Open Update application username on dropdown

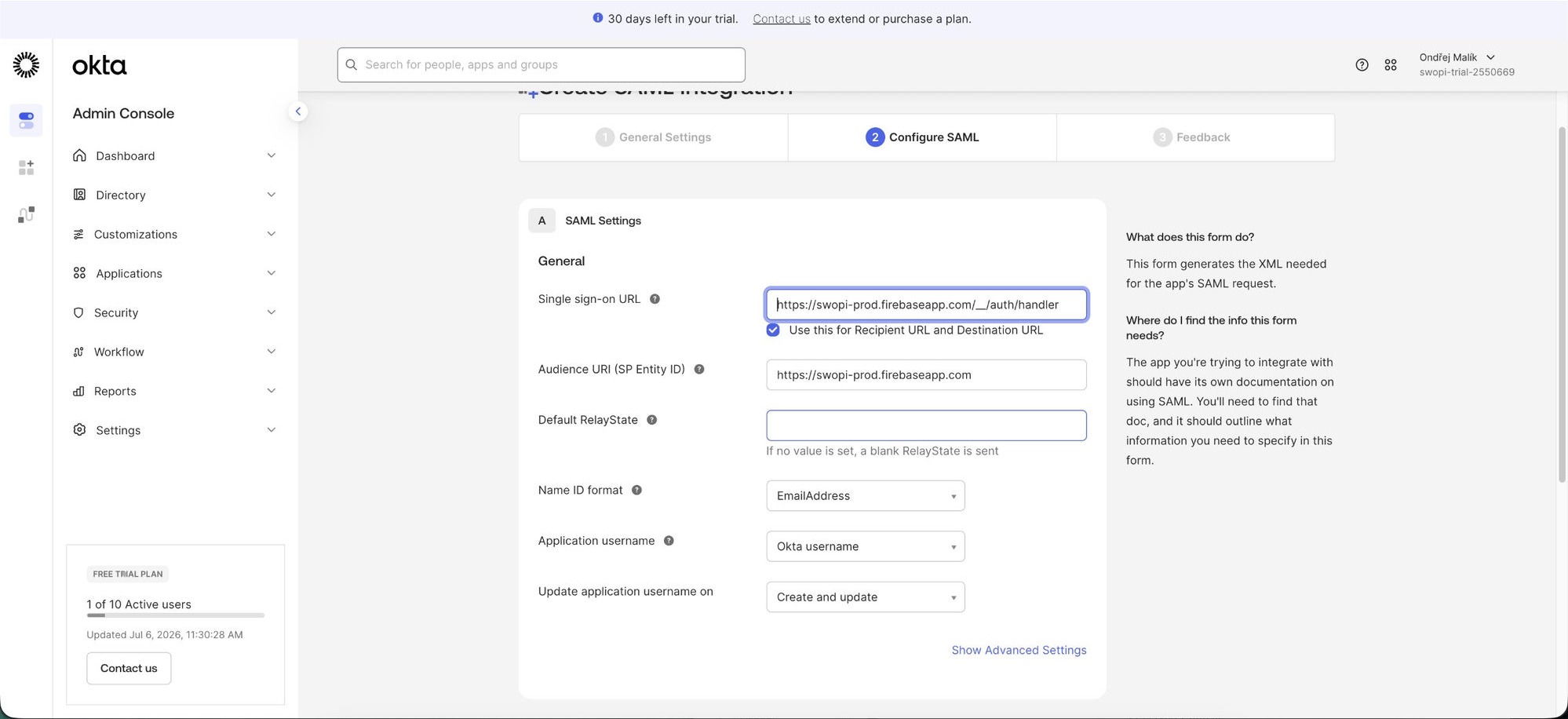click(x=866, y=597)
